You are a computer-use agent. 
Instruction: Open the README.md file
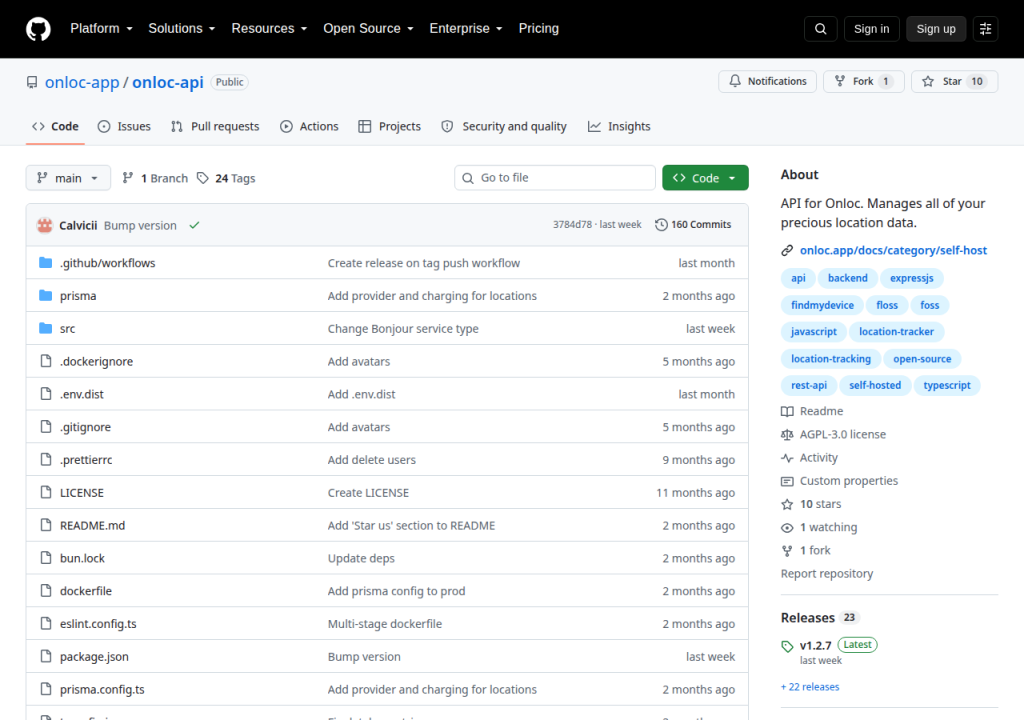coord(93,525)
